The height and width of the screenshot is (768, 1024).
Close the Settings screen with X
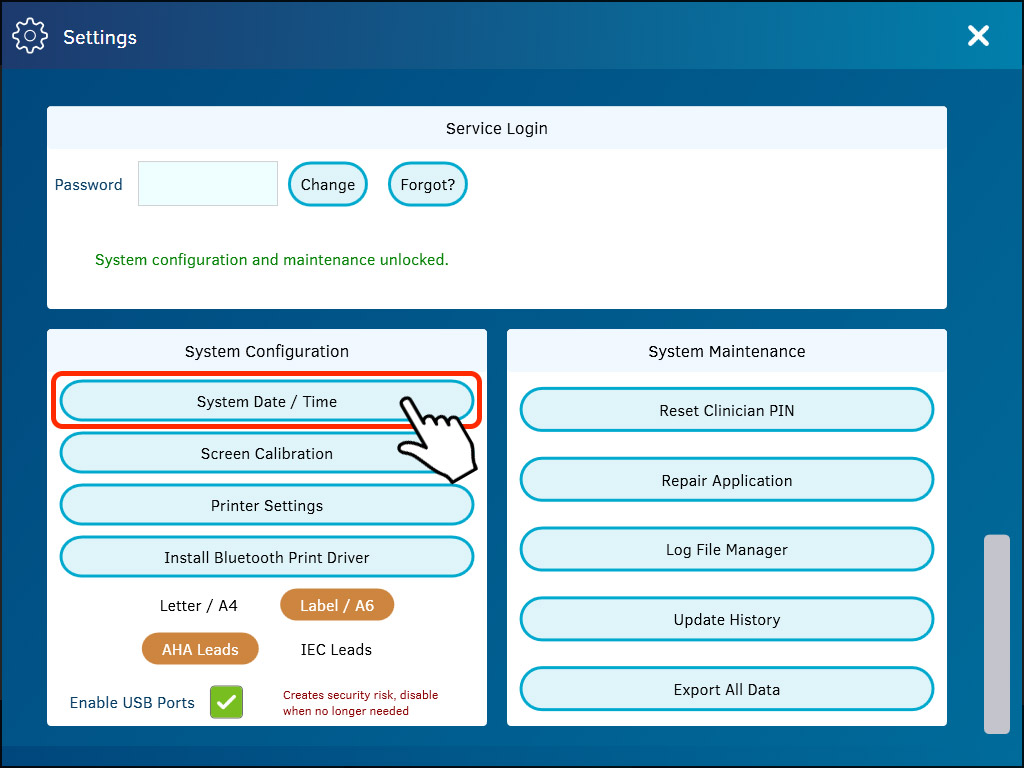(977, 36)
